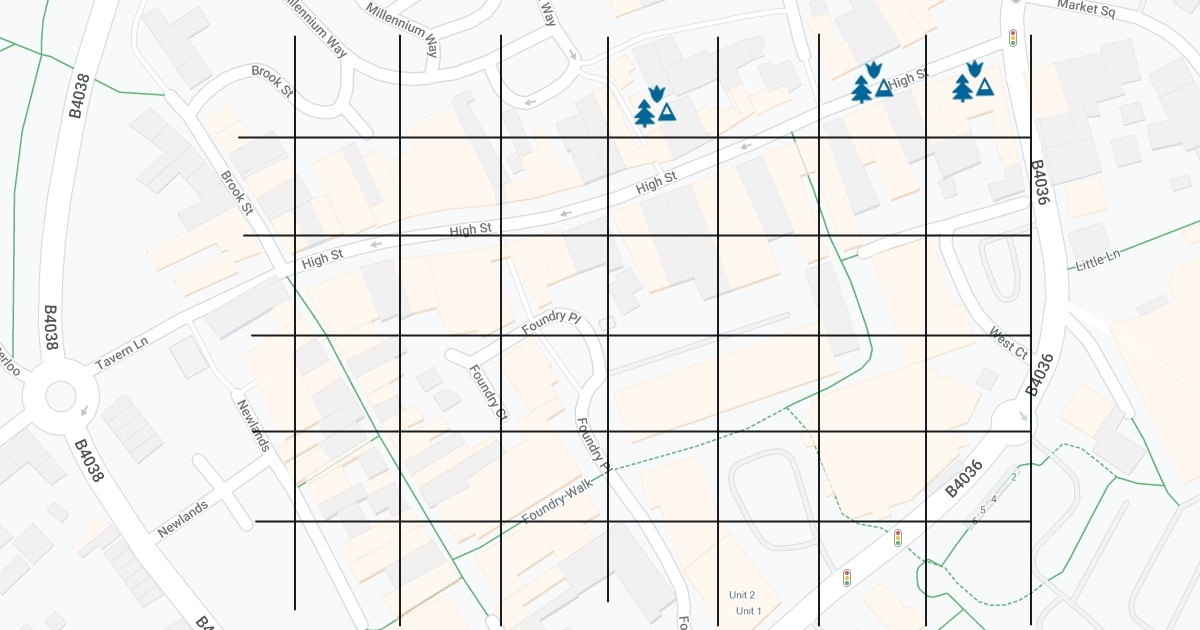Select the Unit 1 building label

tap(748, 611)
